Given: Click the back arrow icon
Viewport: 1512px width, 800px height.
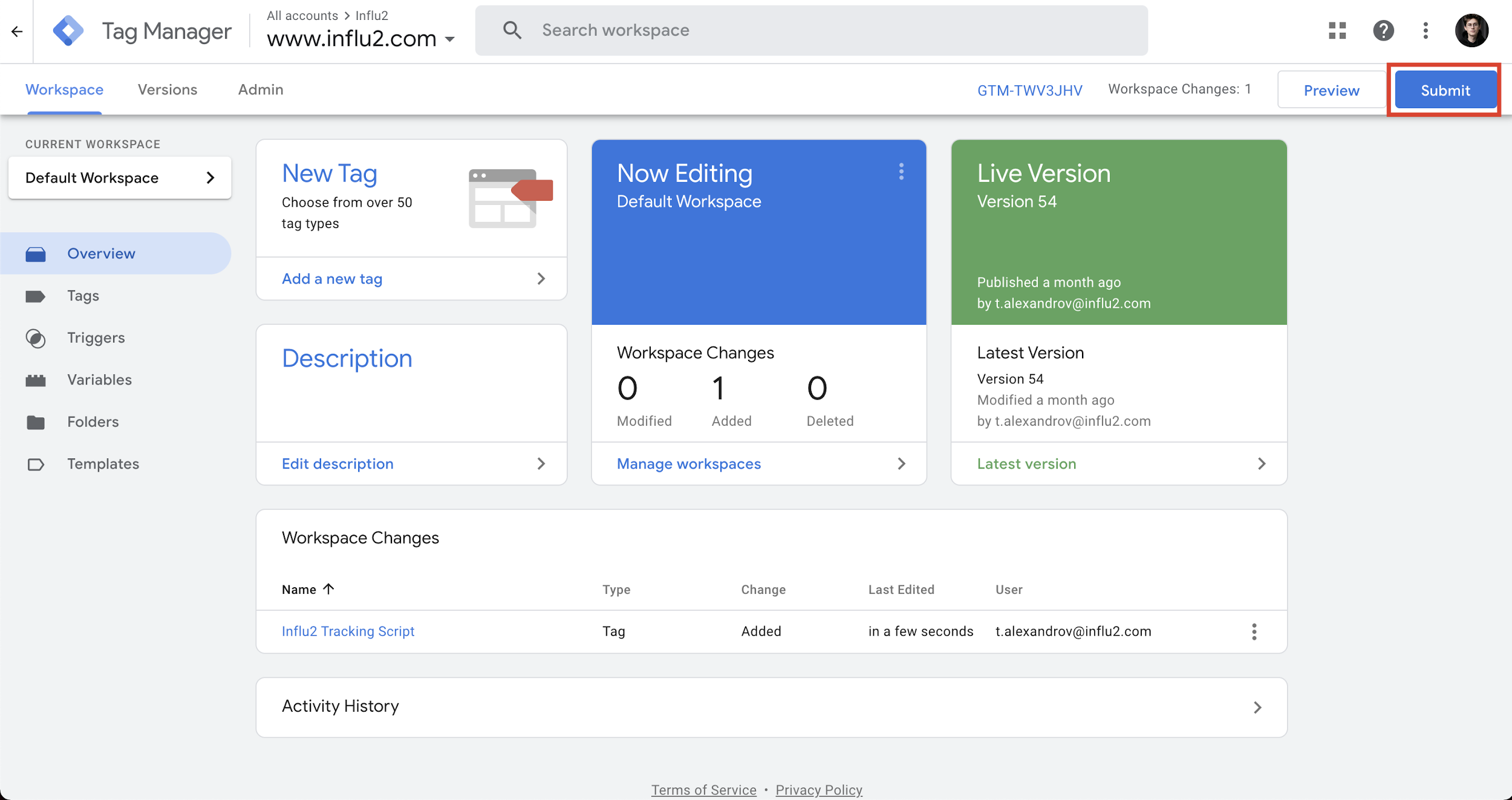Looking at the screenshot, I should point(17,31).
